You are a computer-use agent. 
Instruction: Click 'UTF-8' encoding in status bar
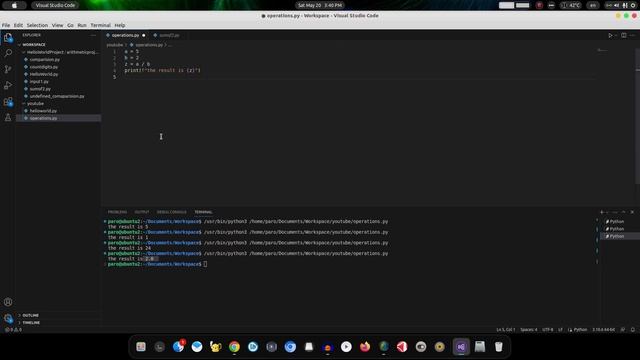point(548,329)
